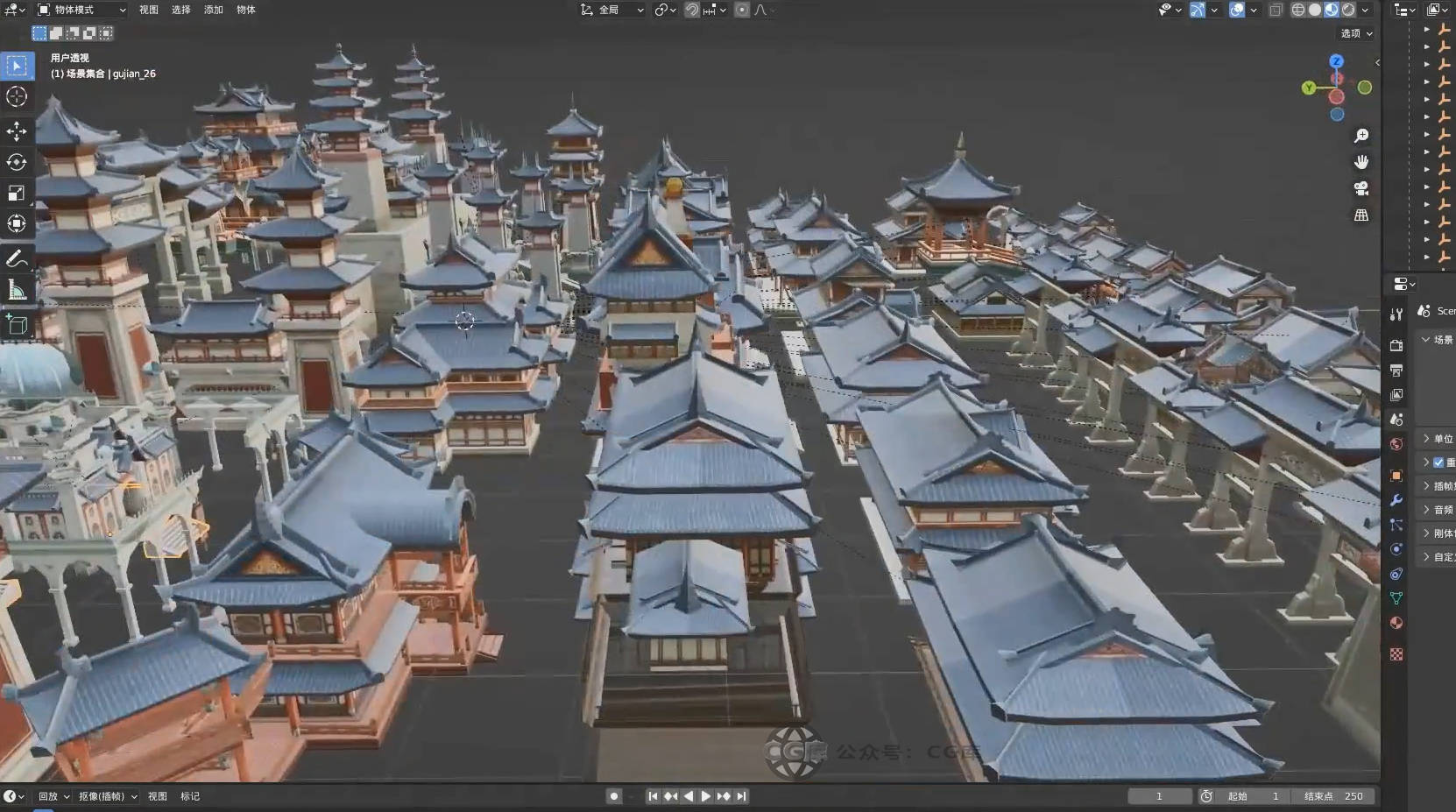The height and width of the screenshot is (812, 1456).
Task: Choose the 3D Cursor tool
Action: click(17, 96)
